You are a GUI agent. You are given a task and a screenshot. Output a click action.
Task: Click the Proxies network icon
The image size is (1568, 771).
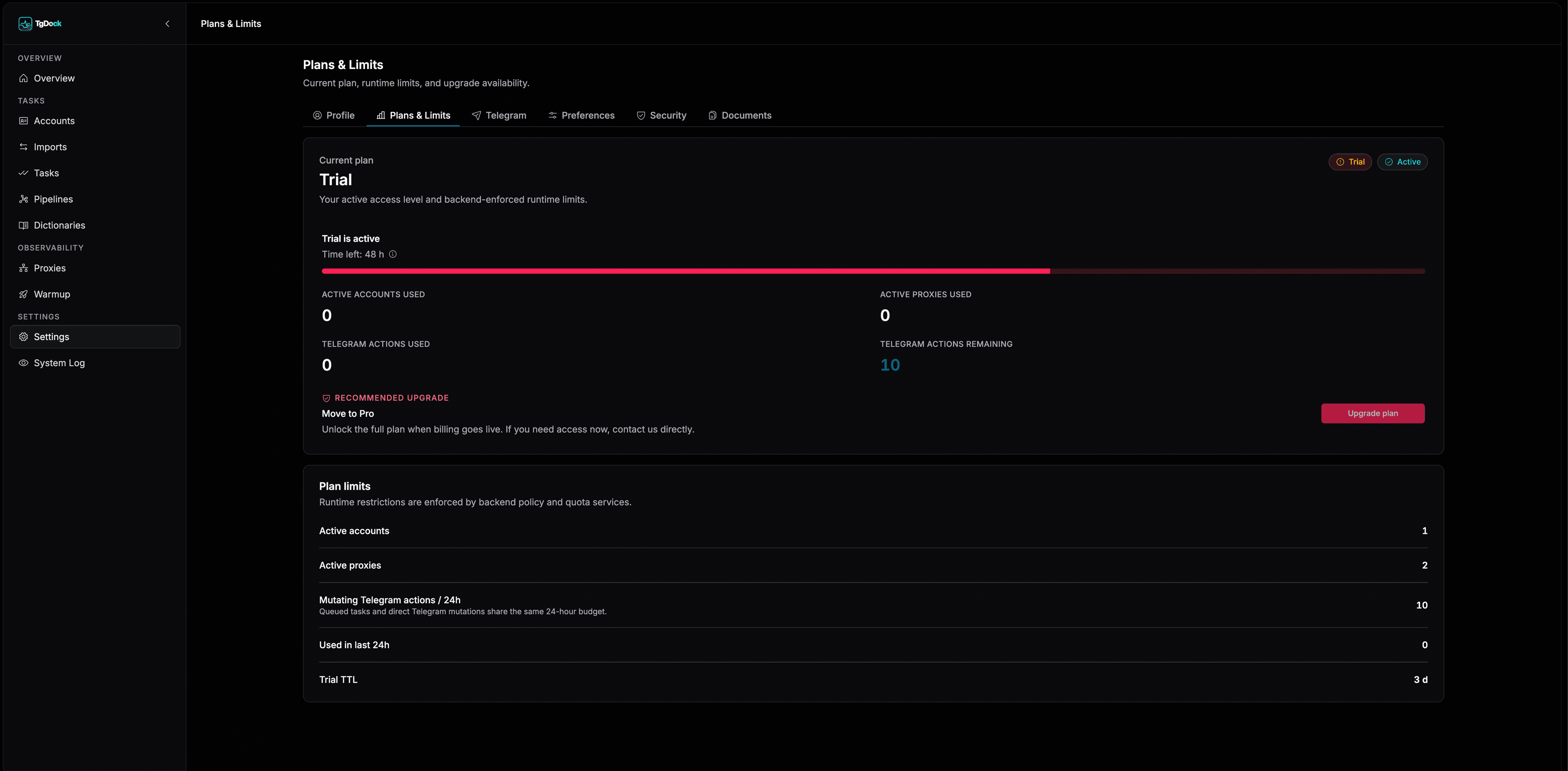[x=24, y=268]
